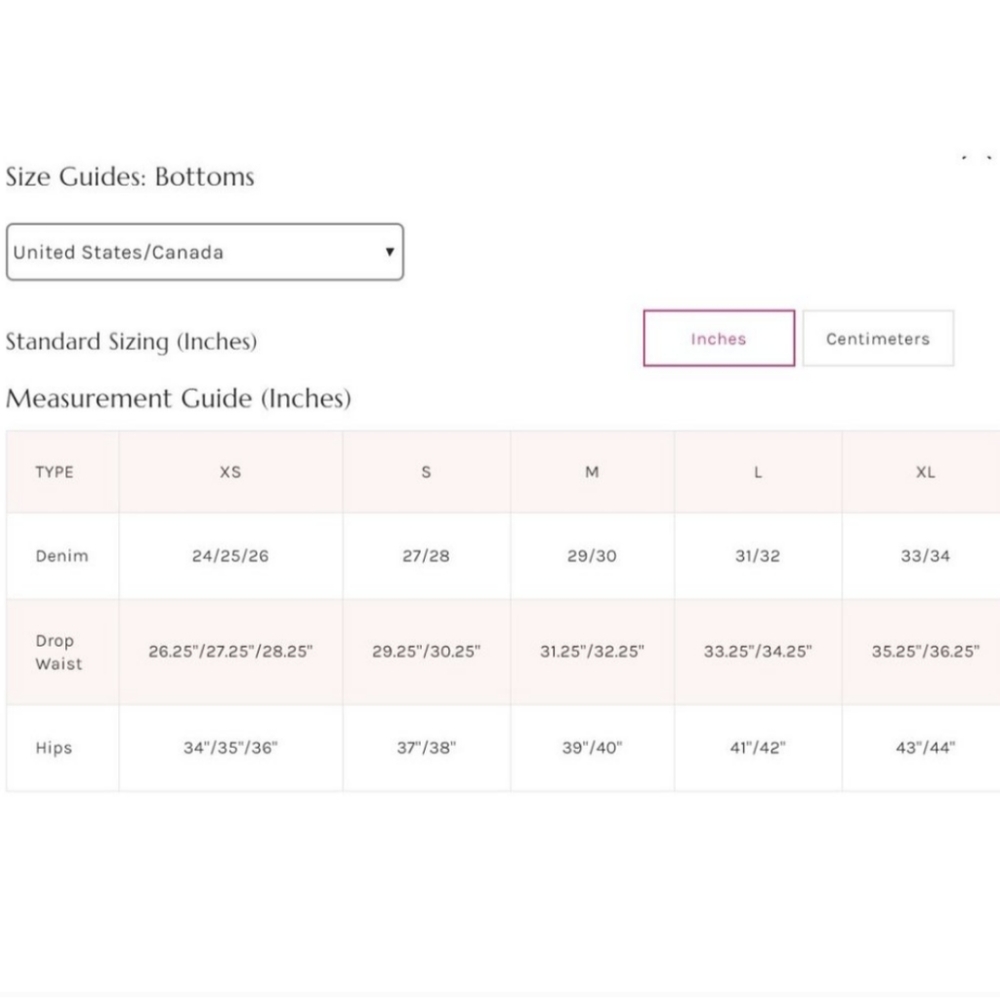Click the S column header

click(x=426, y=472)
